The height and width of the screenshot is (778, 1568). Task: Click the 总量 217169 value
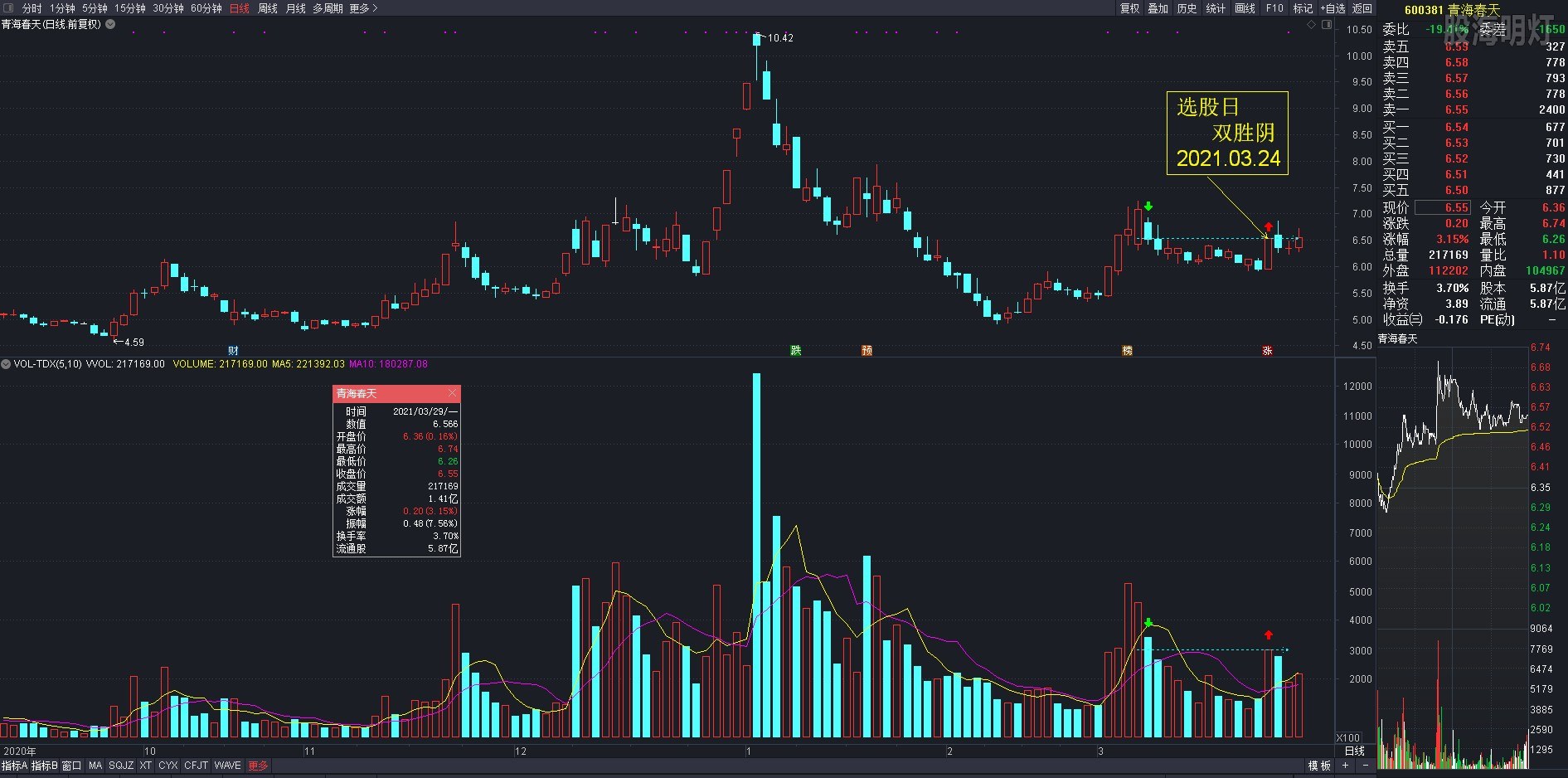click(1448, 255)
